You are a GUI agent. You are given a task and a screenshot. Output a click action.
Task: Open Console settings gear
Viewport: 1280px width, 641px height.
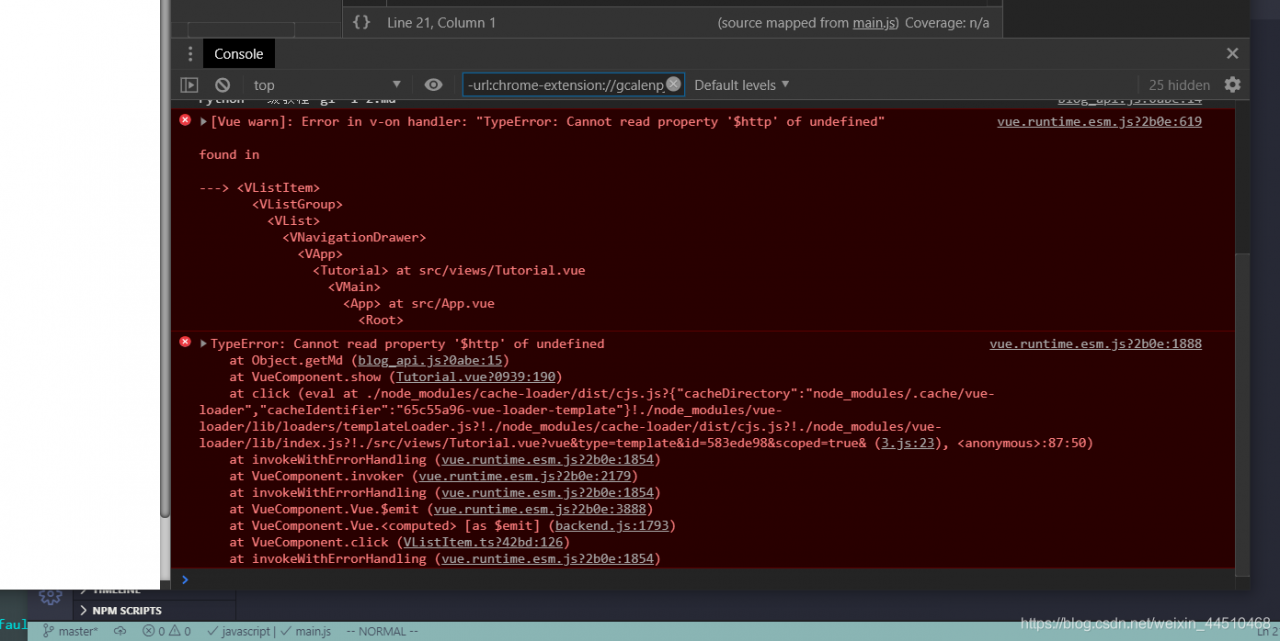pyautogui.click(x=1233, y=85)
